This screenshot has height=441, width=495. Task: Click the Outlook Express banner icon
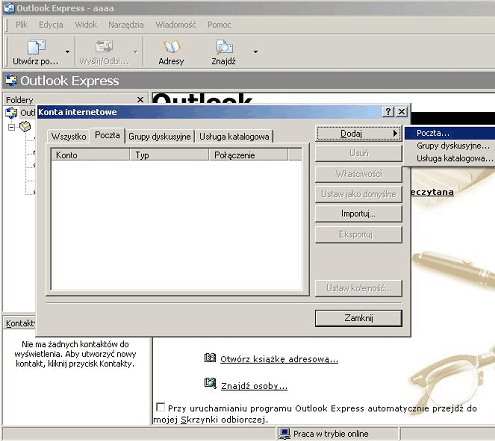pos(11,80)
